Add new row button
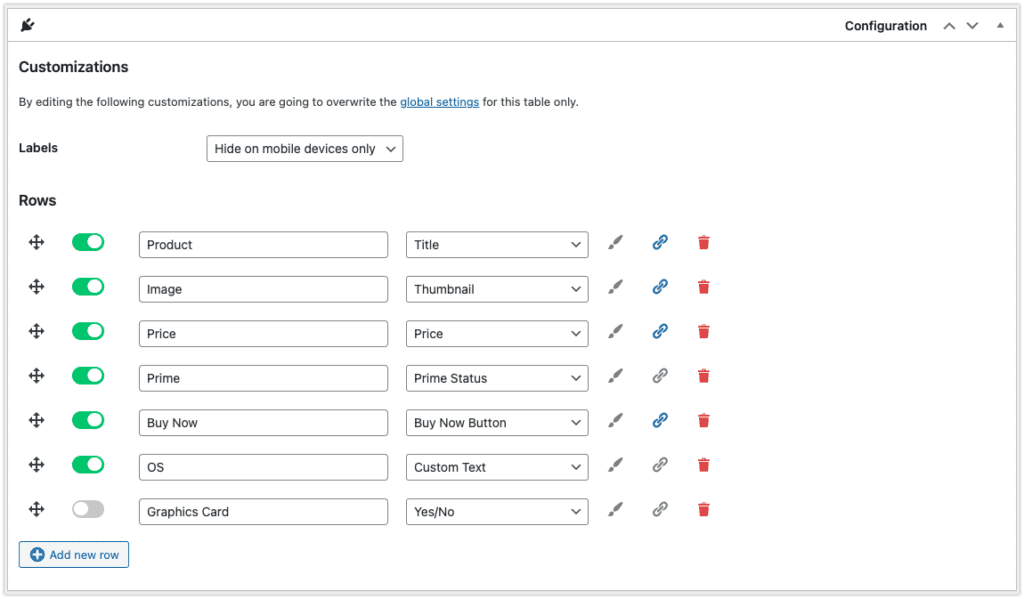Viewport: 1024px width, 599px height. click(74, 555)
